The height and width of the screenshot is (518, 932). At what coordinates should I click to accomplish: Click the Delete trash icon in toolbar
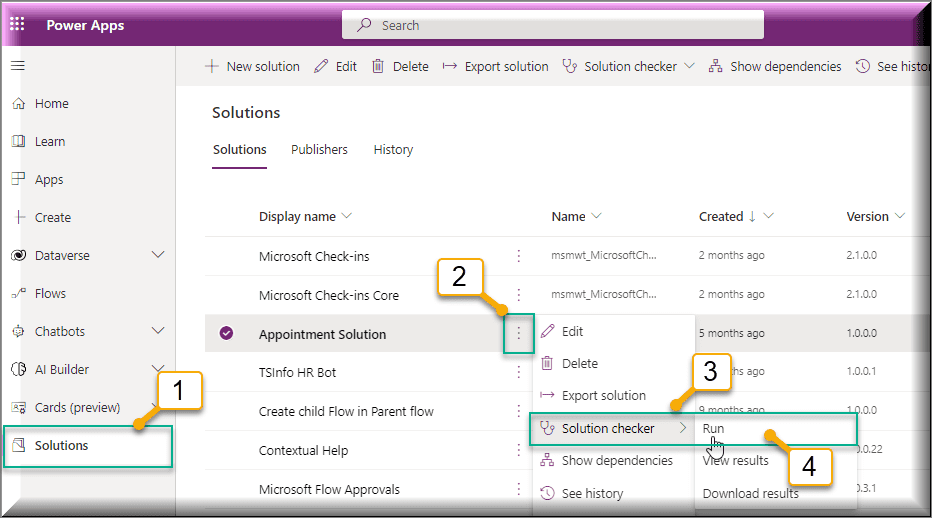coord(378,66)
